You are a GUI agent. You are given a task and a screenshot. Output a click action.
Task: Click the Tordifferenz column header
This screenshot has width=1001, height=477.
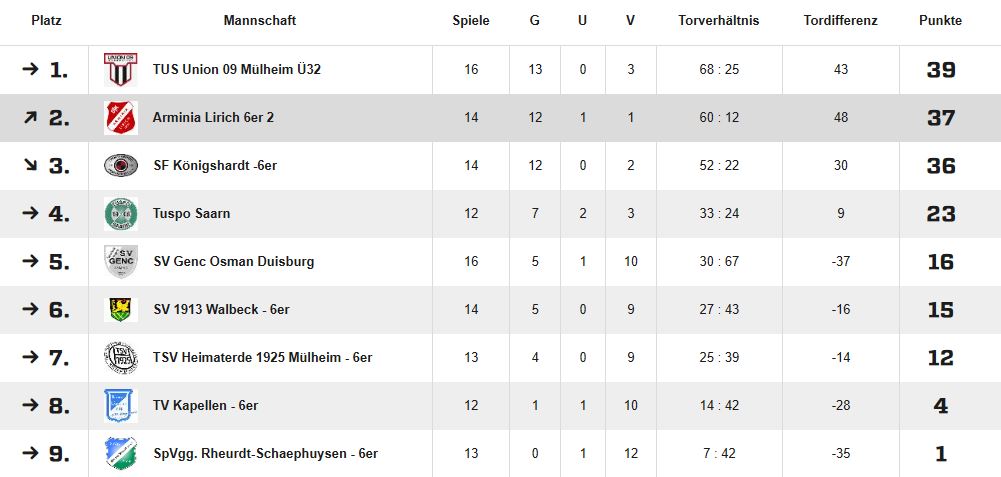pos(840,21)
